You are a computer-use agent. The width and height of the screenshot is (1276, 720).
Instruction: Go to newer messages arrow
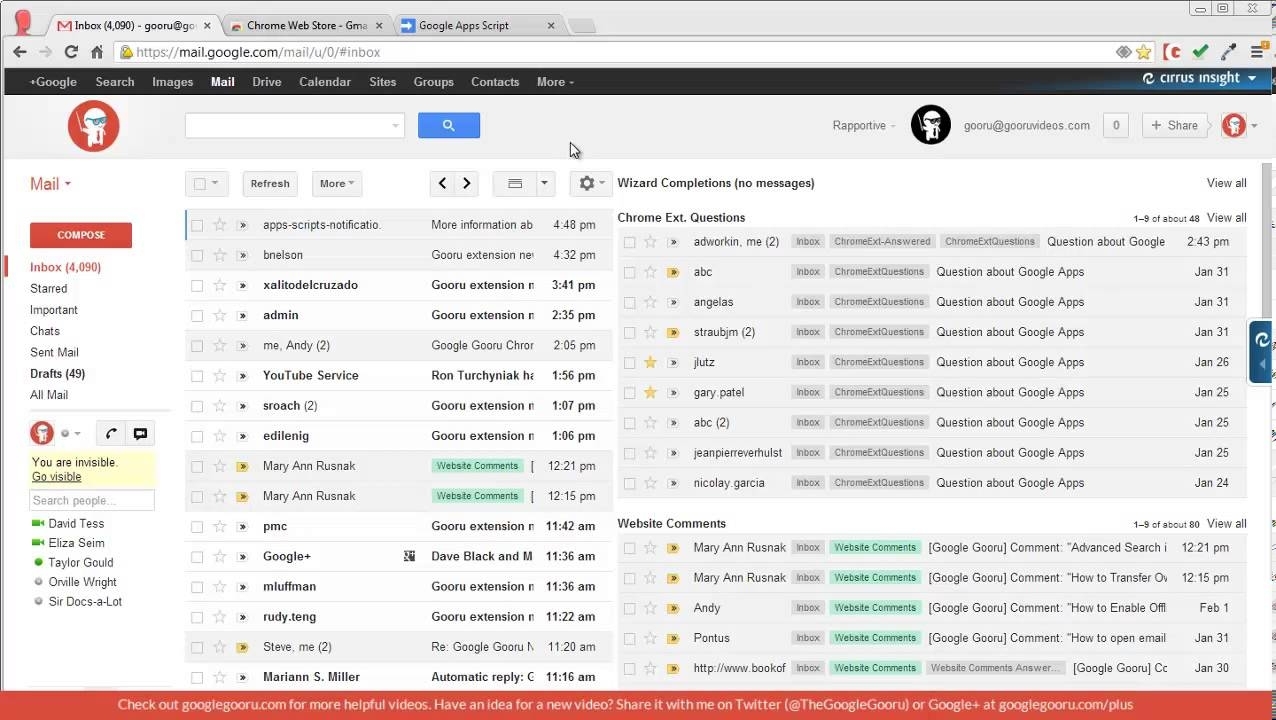click(x=442, y=183)
